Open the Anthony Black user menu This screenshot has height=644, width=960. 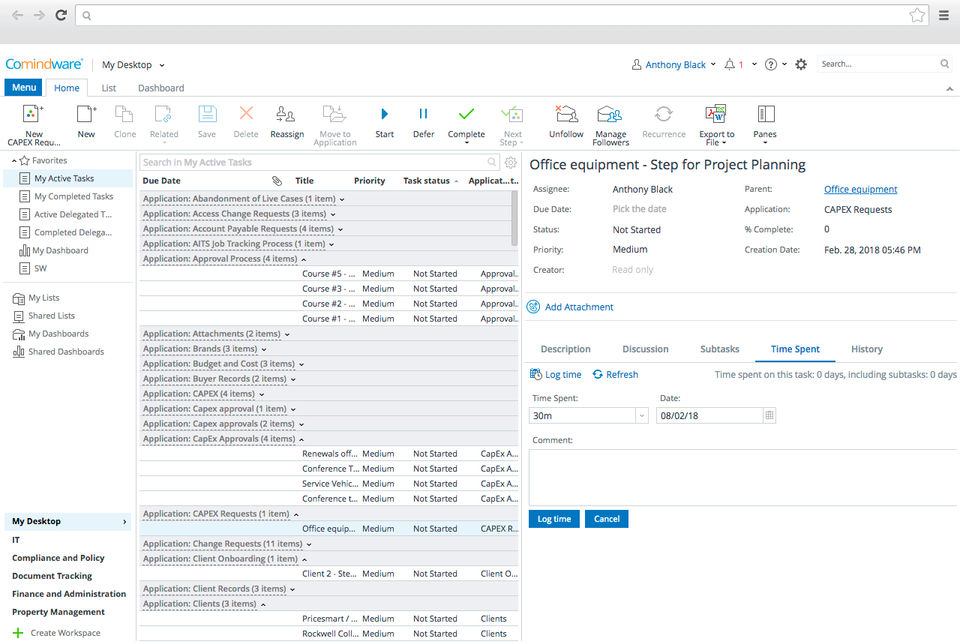(x=675, y=64)
